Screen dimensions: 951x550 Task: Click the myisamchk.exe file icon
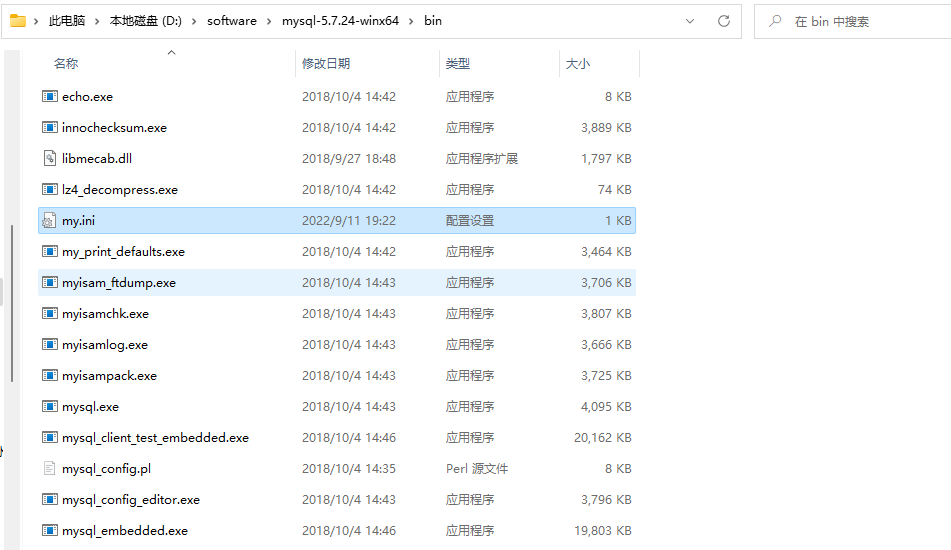tap(50, 313)
